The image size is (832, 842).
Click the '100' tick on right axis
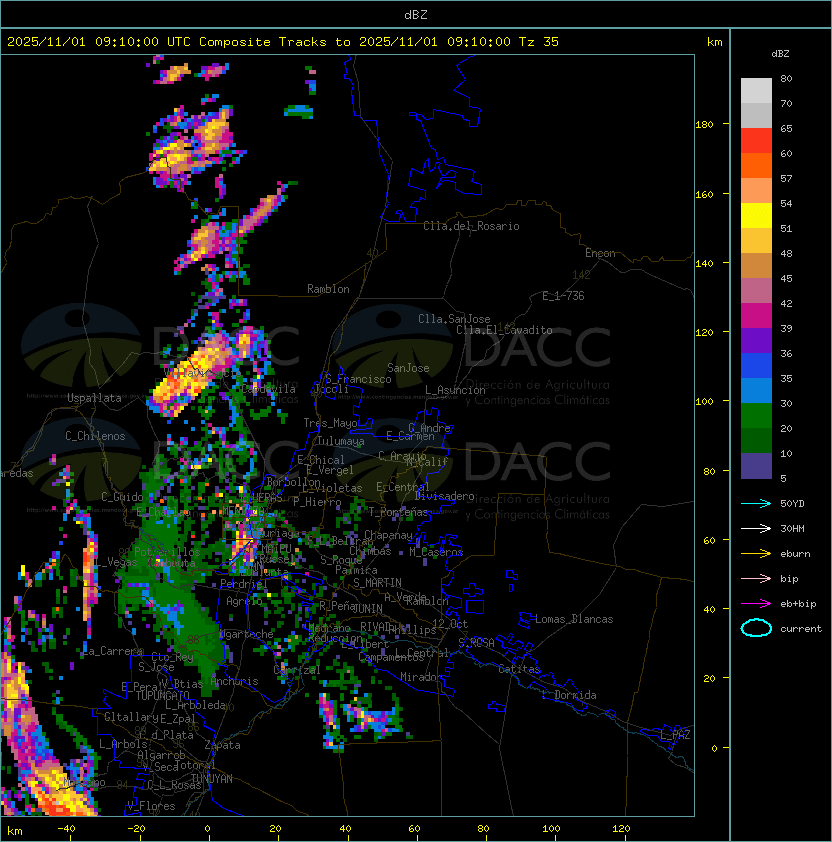coord(704,402)
